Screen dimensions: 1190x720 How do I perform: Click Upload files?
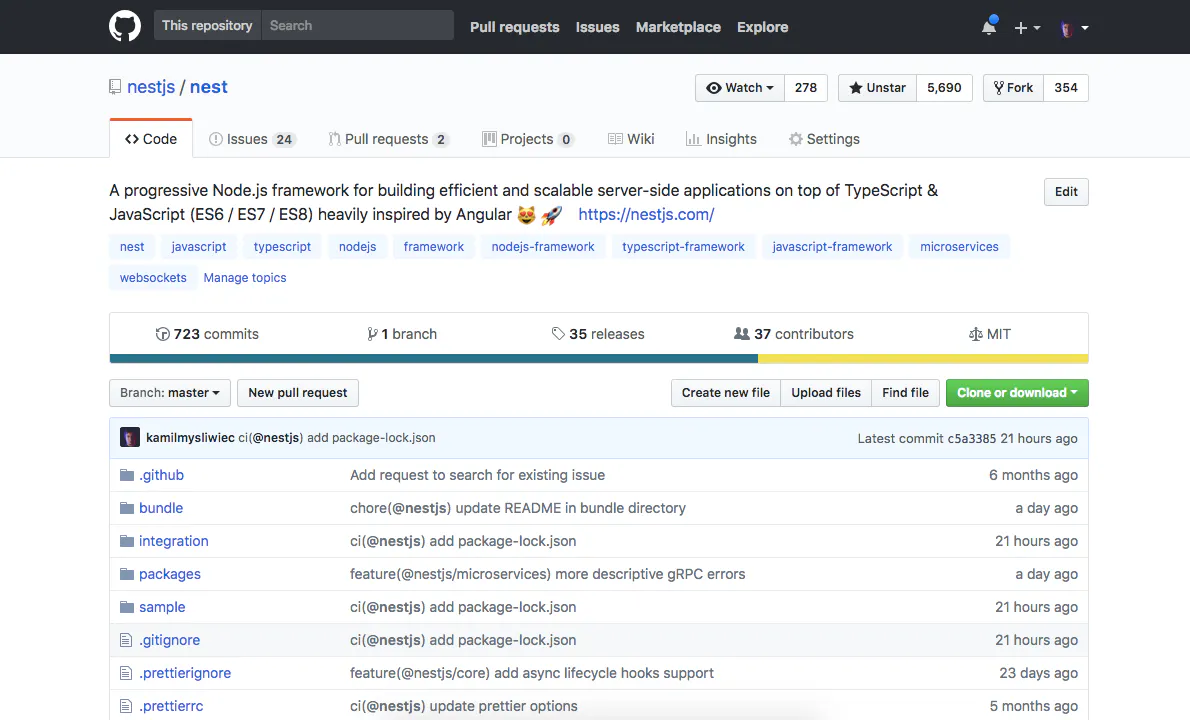826,393
